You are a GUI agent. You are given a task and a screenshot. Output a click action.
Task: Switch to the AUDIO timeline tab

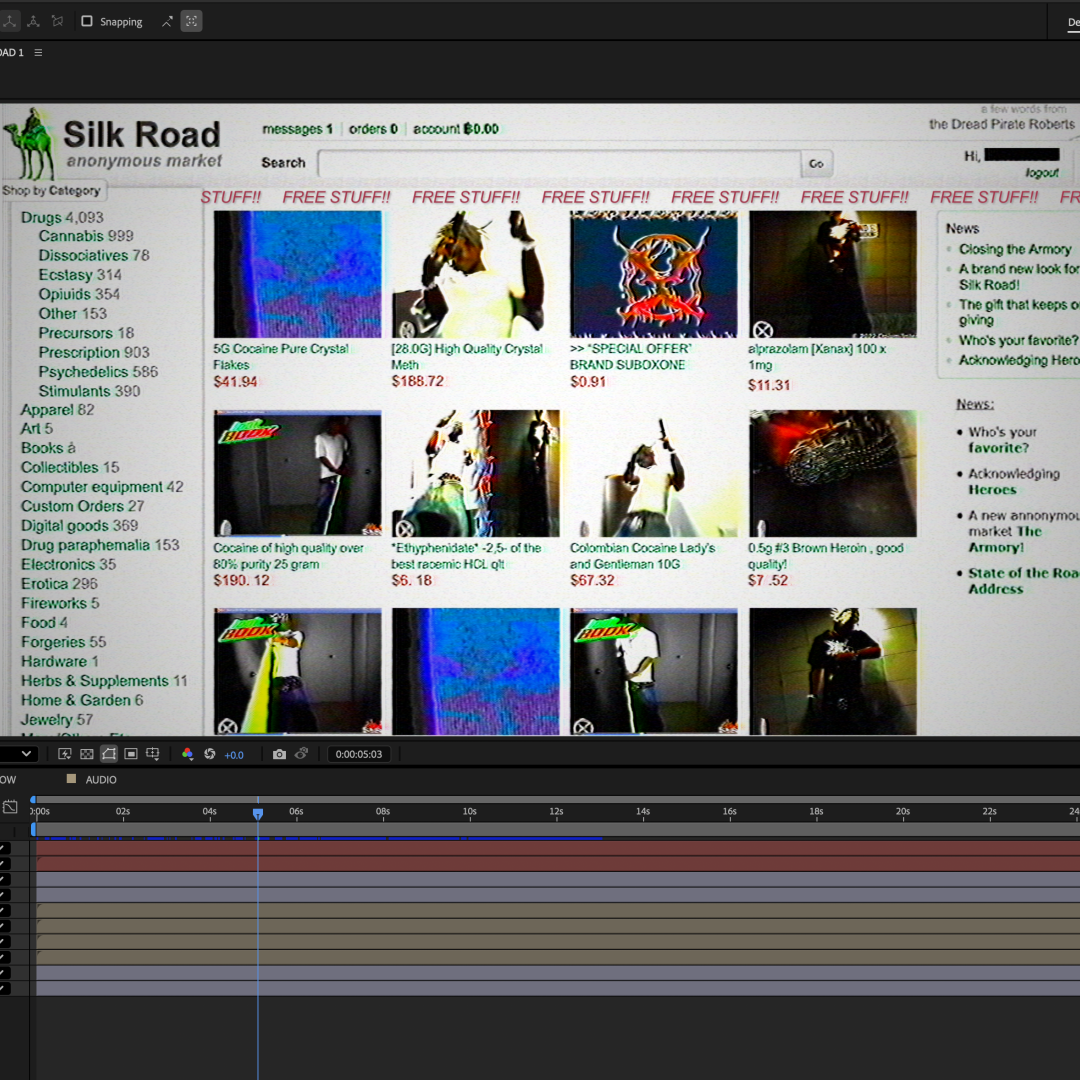(101, 780)
